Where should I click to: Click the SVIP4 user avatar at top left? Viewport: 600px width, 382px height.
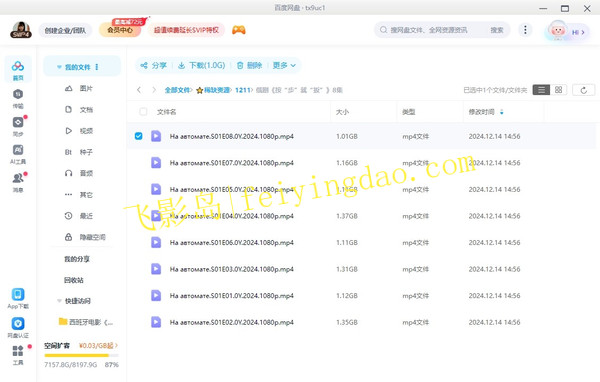point(21,30)
